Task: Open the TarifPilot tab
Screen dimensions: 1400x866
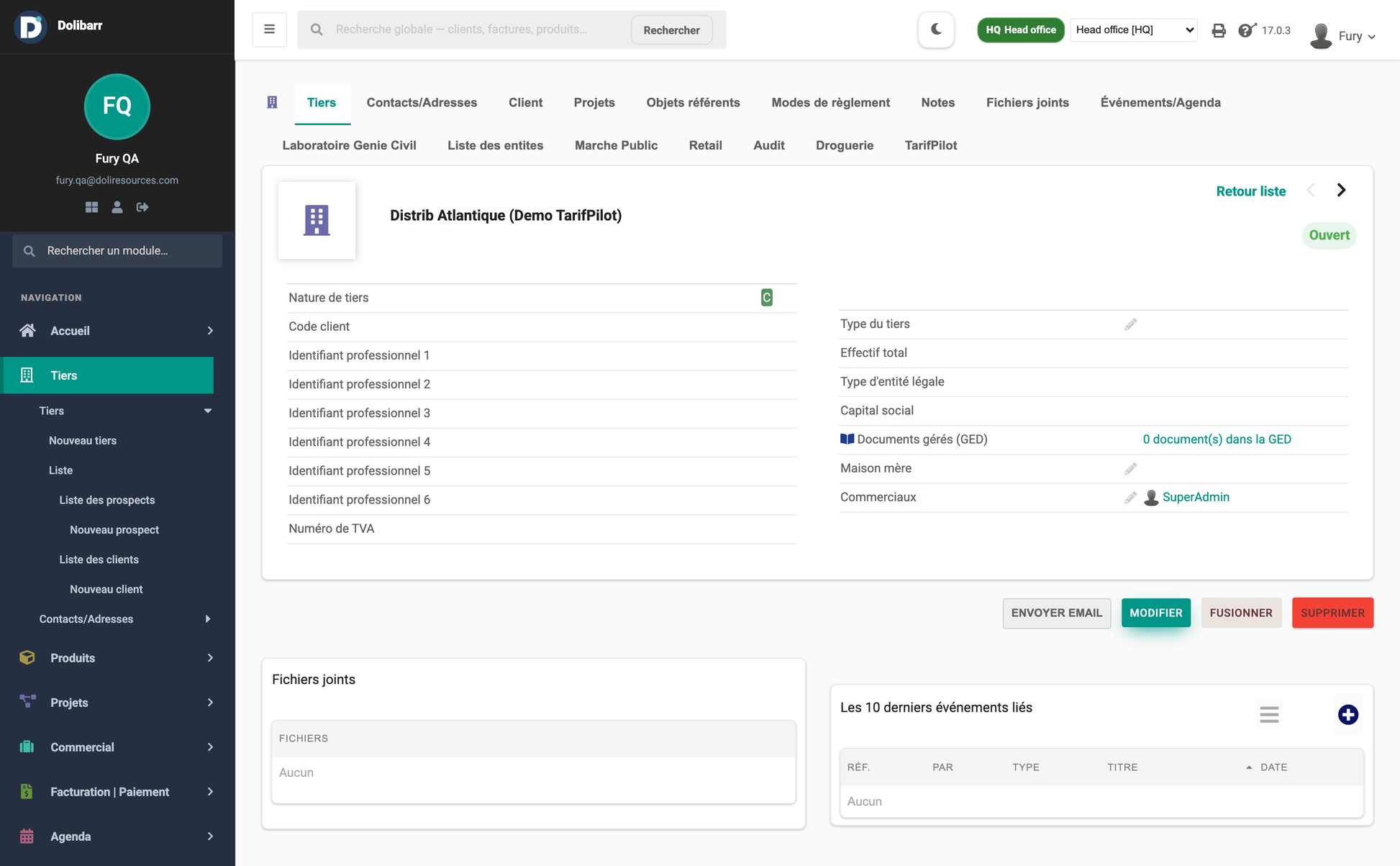Action: [931, 145]
